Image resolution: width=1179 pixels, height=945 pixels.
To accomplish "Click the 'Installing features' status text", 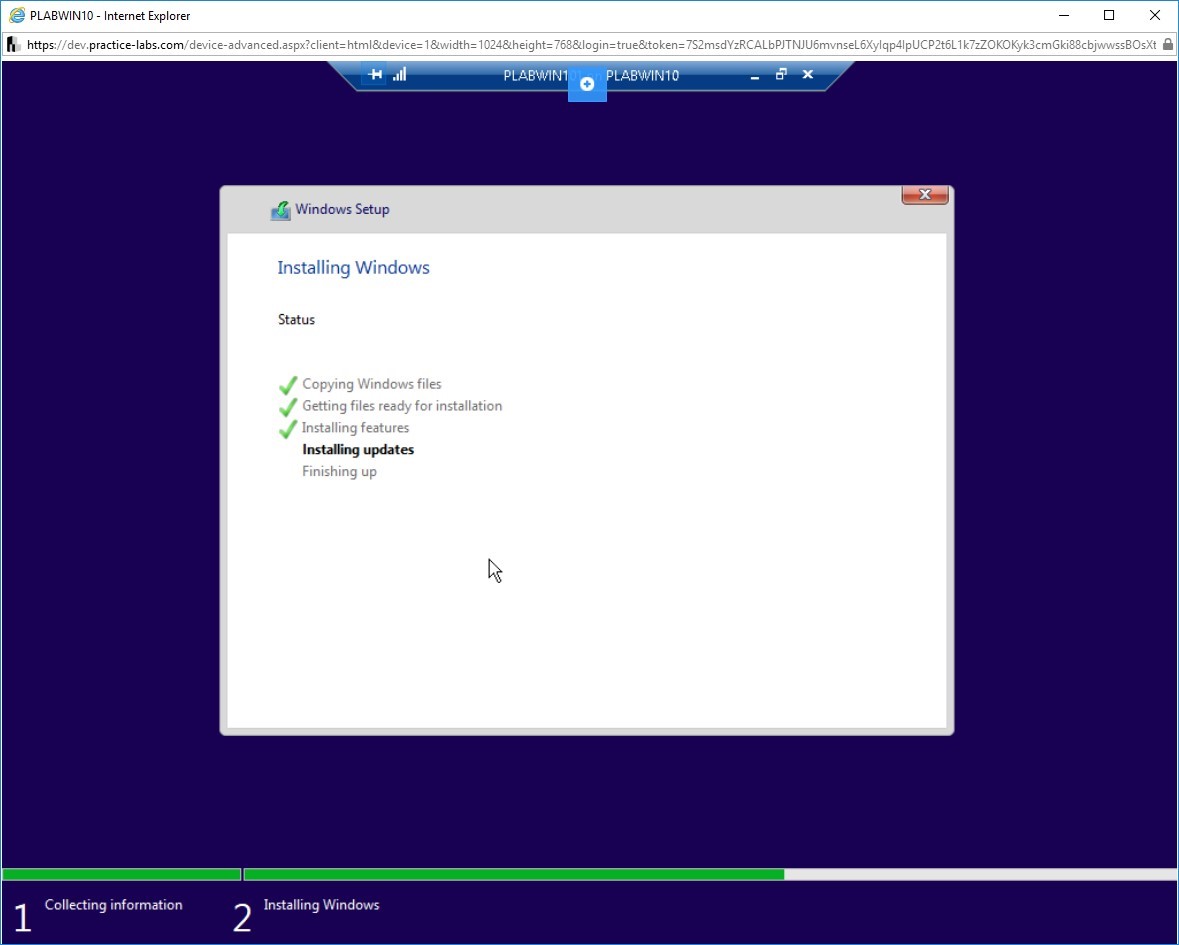I will click(356, 428).
